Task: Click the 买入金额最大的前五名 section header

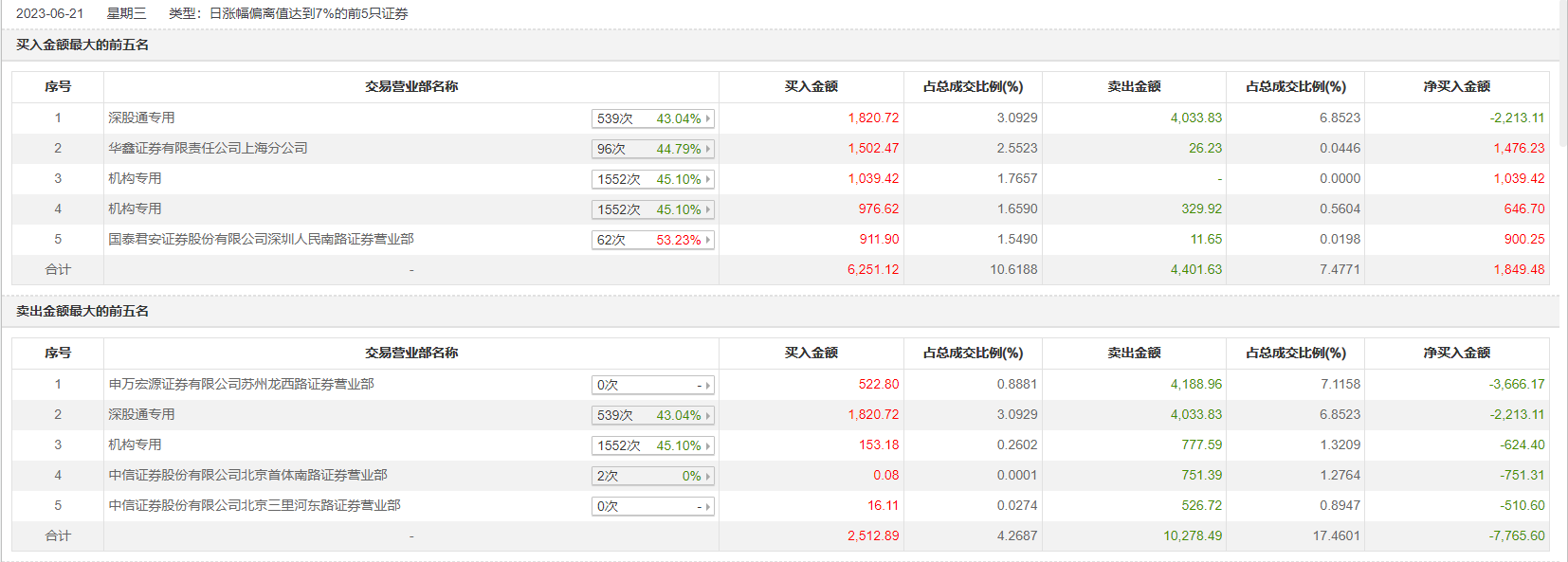Action: tap(82, 45)
